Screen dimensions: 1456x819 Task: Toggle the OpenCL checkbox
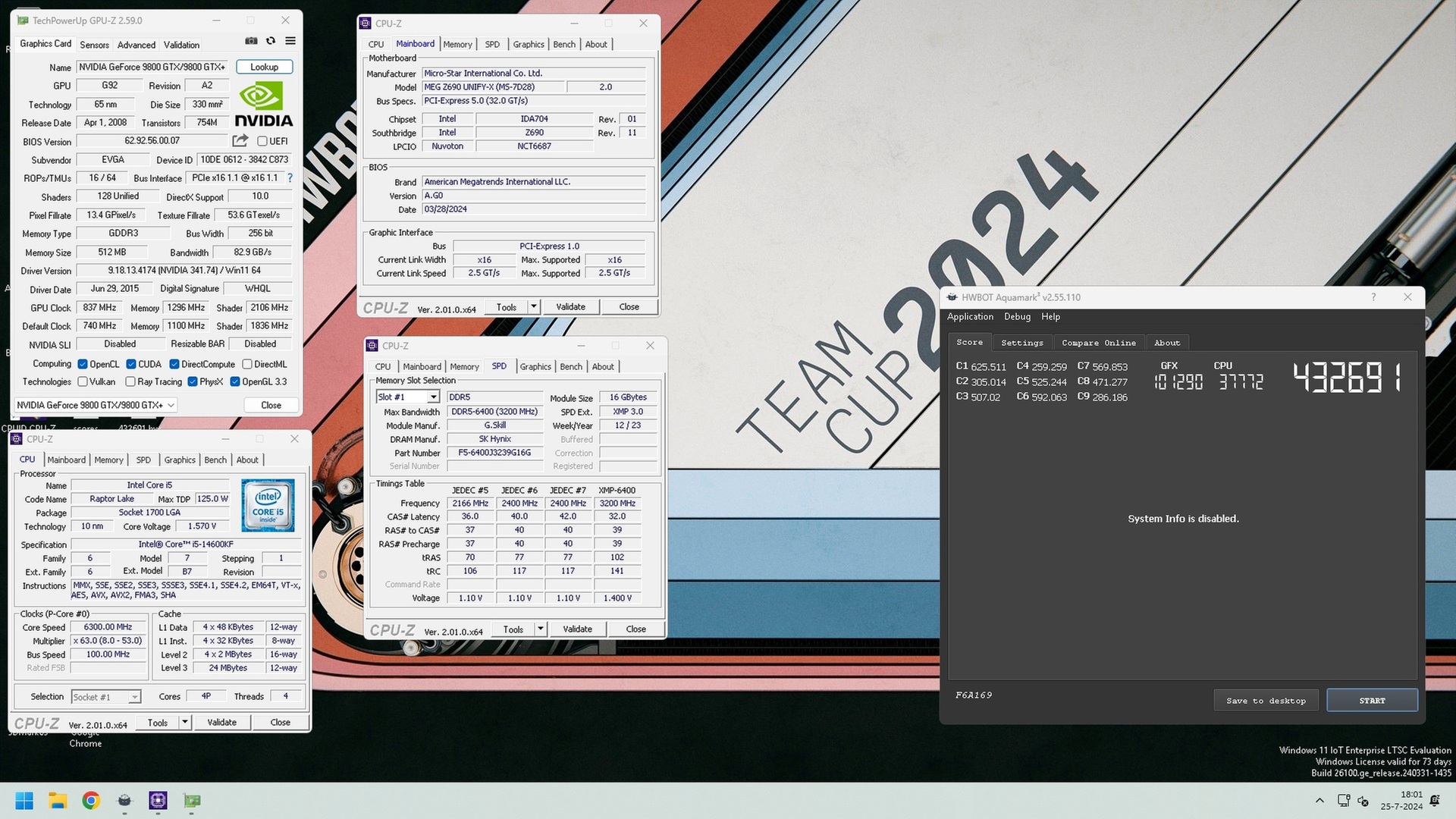pos(83,364)
